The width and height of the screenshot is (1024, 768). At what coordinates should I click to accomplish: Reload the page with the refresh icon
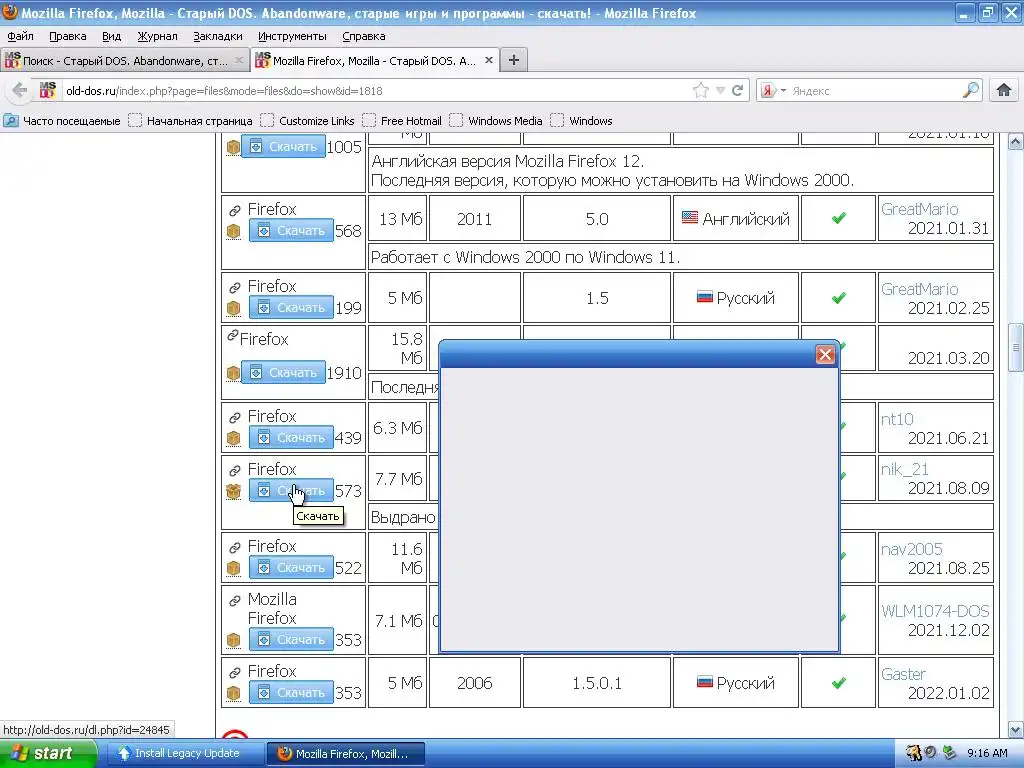tap(738, 90)
